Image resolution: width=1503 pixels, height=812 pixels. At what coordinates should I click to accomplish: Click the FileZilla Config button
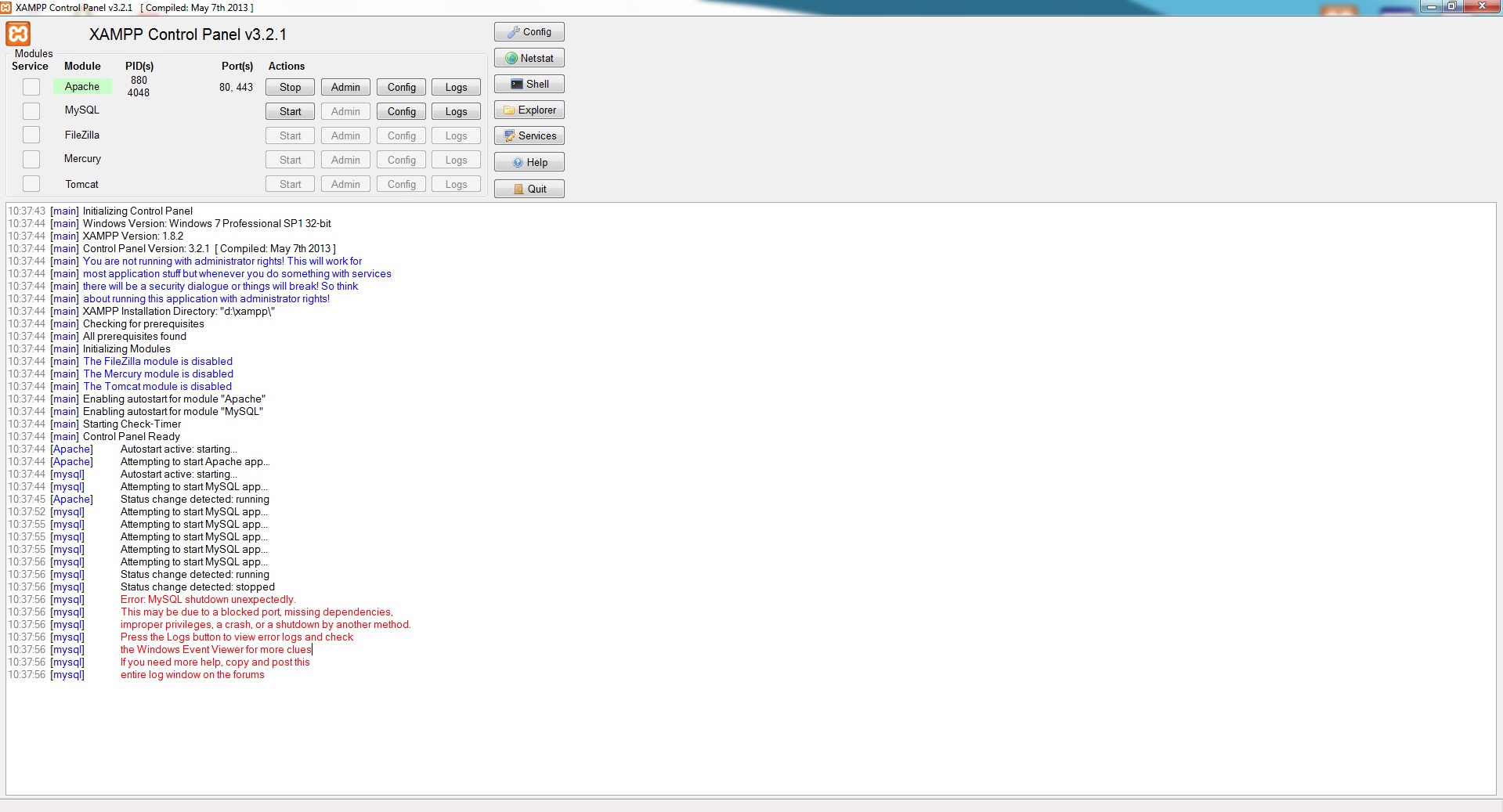click(x=401, y=135)
